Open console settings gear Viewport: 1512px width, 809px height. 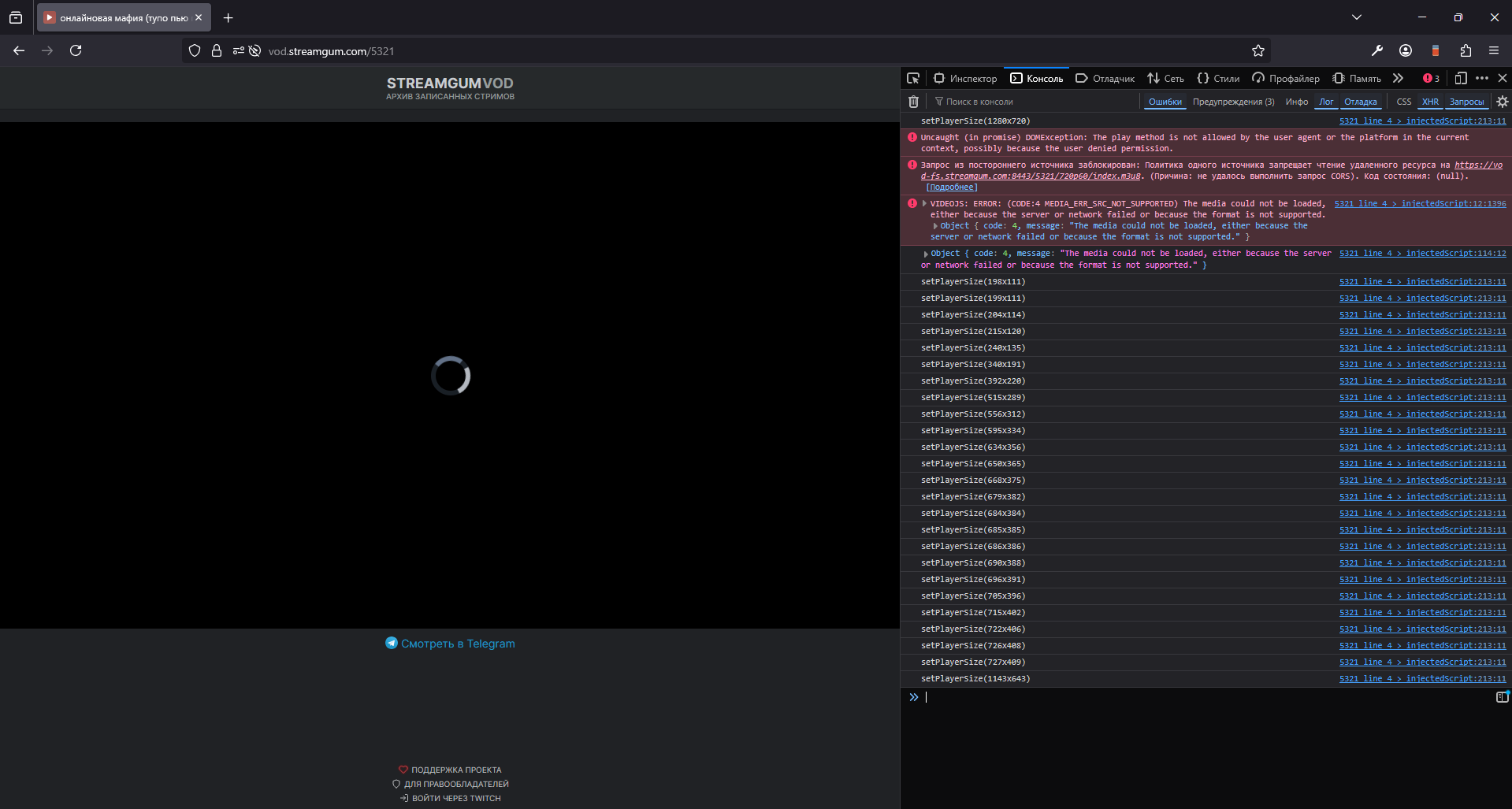(1503, 102)
